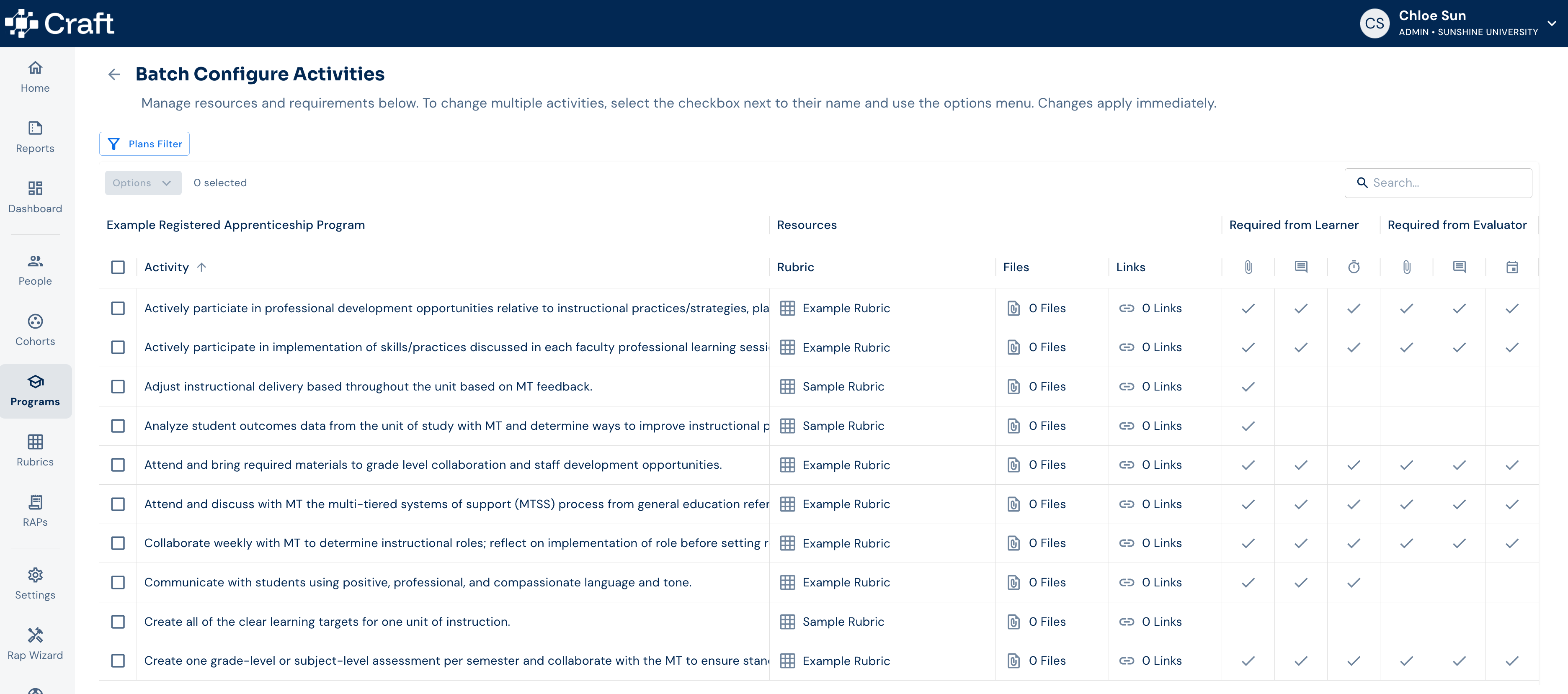Open the Dashboard sidebar item
Image resolution: width=1568 pixels, height=694 pixels.
pyautogui.click(x=35, y=198)
